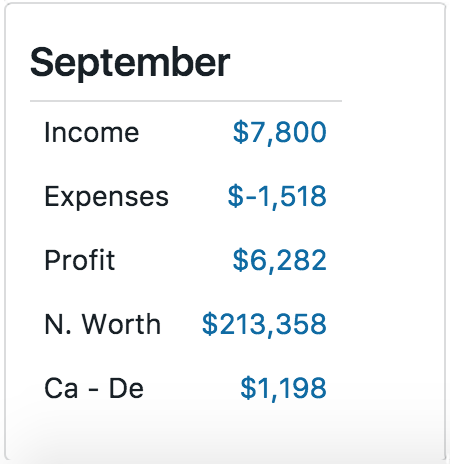This screenshot has width=450, height=464.
Task: Click the N. Worth row label
Action: tap(102, 324)
